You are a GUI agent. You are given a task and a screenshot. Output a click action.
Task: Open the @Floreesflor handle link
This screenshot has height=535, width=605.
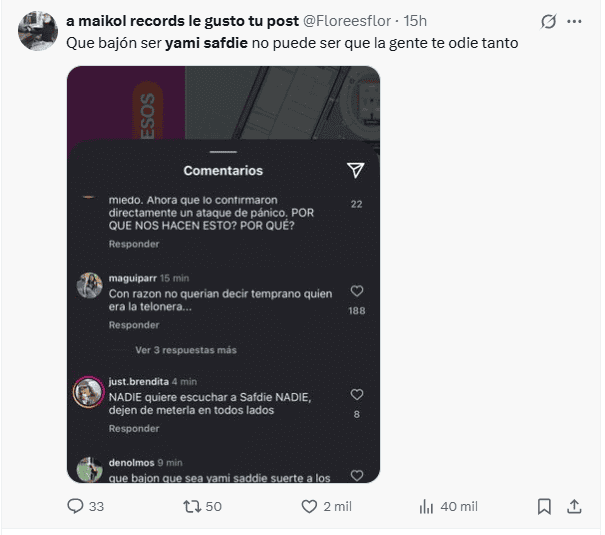click(347, 21)
